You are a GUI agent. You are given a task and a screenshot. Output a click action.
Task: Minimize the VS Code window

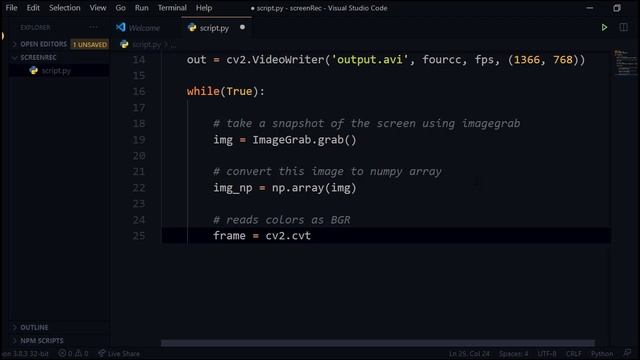coord(590,8)
